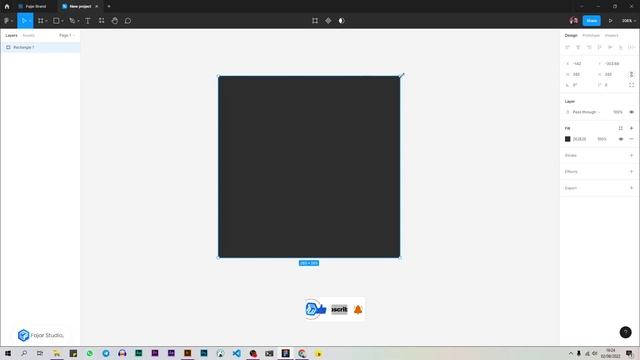Select the dark rectangle on canvas

point(309,167)
